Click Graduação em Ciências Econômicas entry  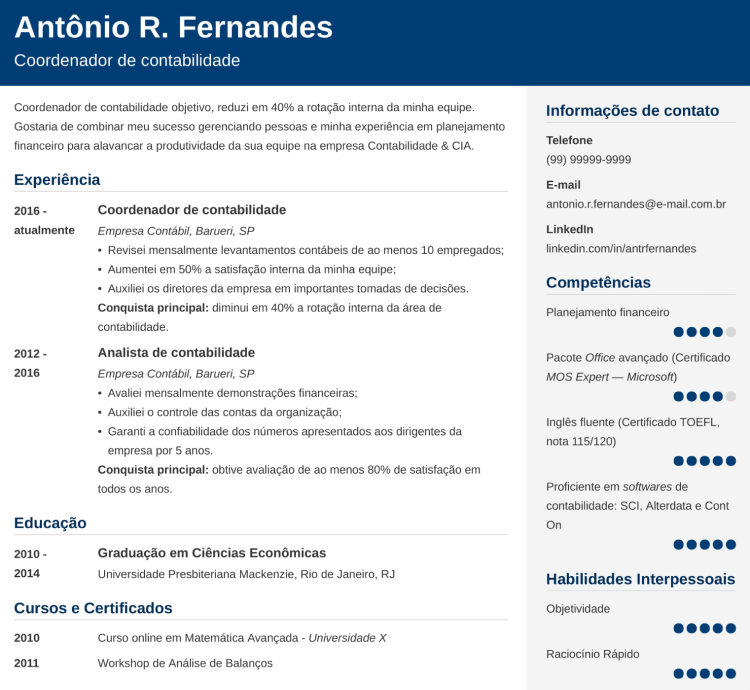(x=212, y=553)
